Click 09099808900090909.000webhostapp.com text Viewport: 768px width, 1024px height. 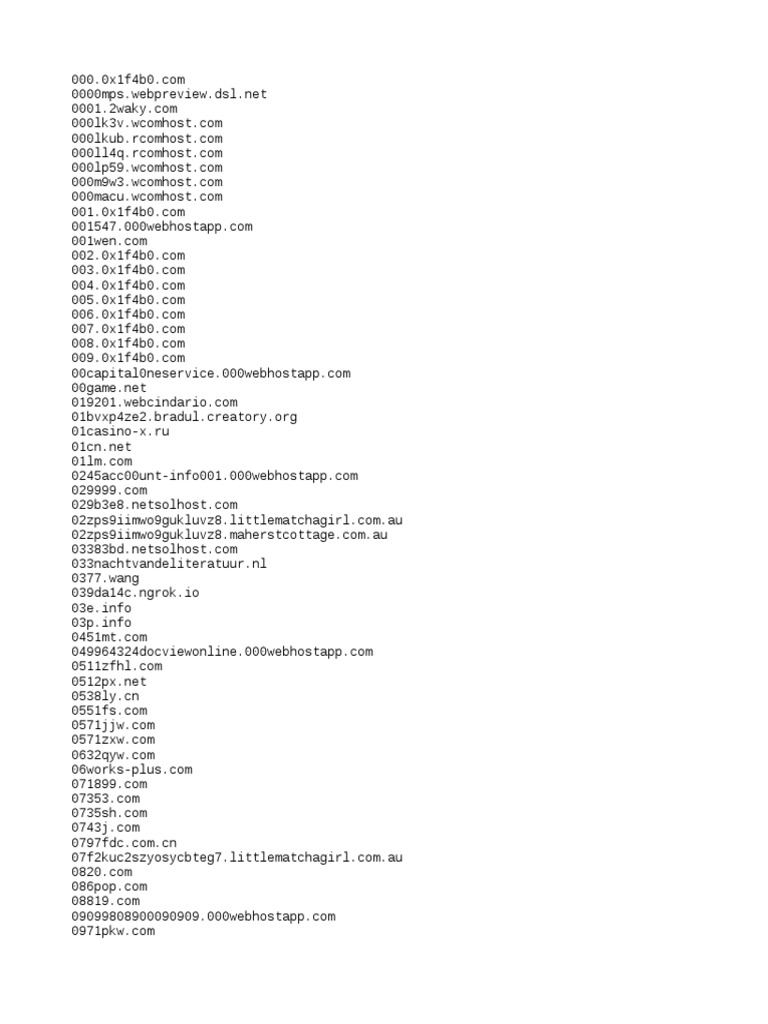(203, 917)
